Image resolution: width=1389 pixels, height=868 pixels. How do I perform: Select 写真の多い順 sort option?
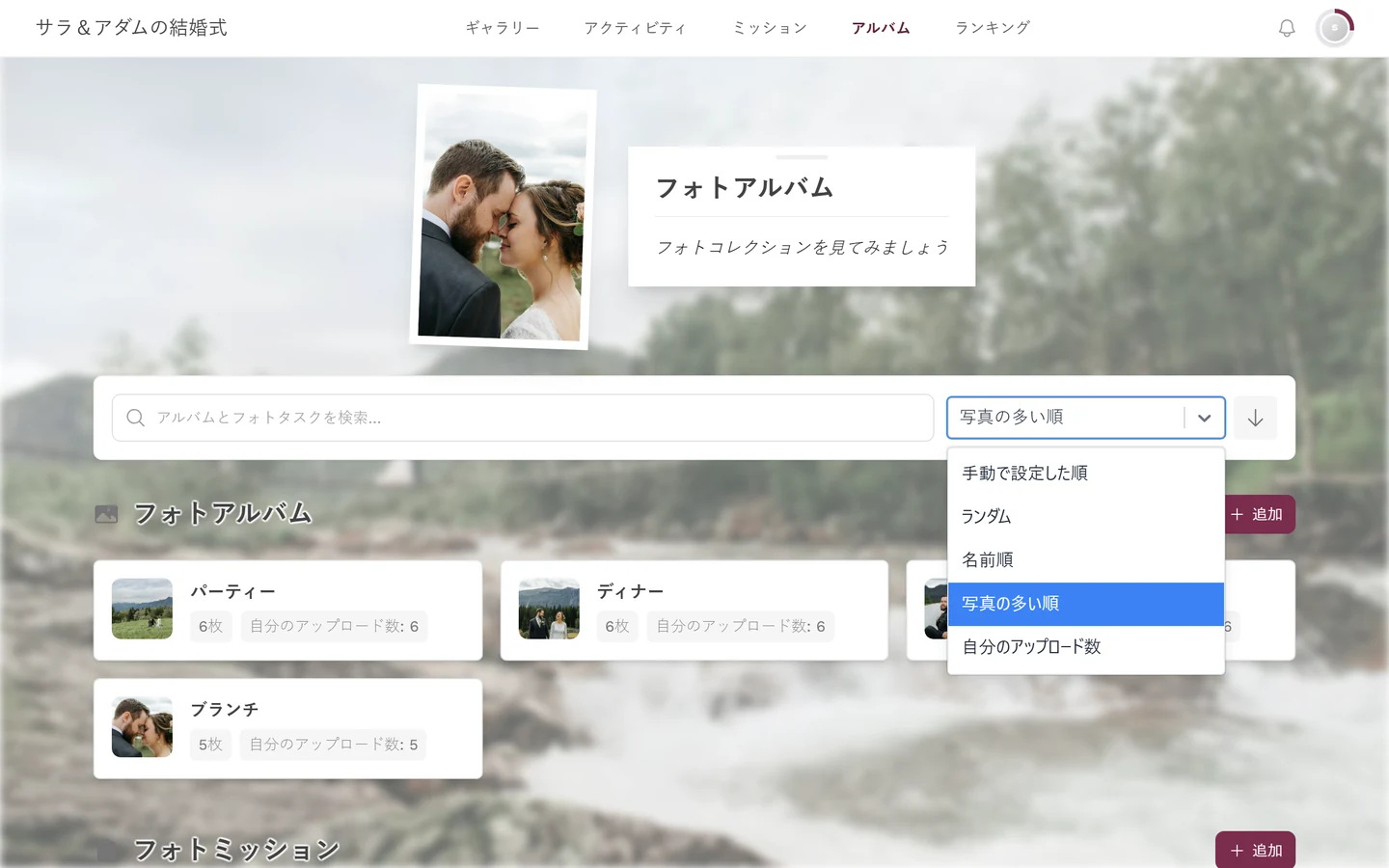pos(1086,604)
